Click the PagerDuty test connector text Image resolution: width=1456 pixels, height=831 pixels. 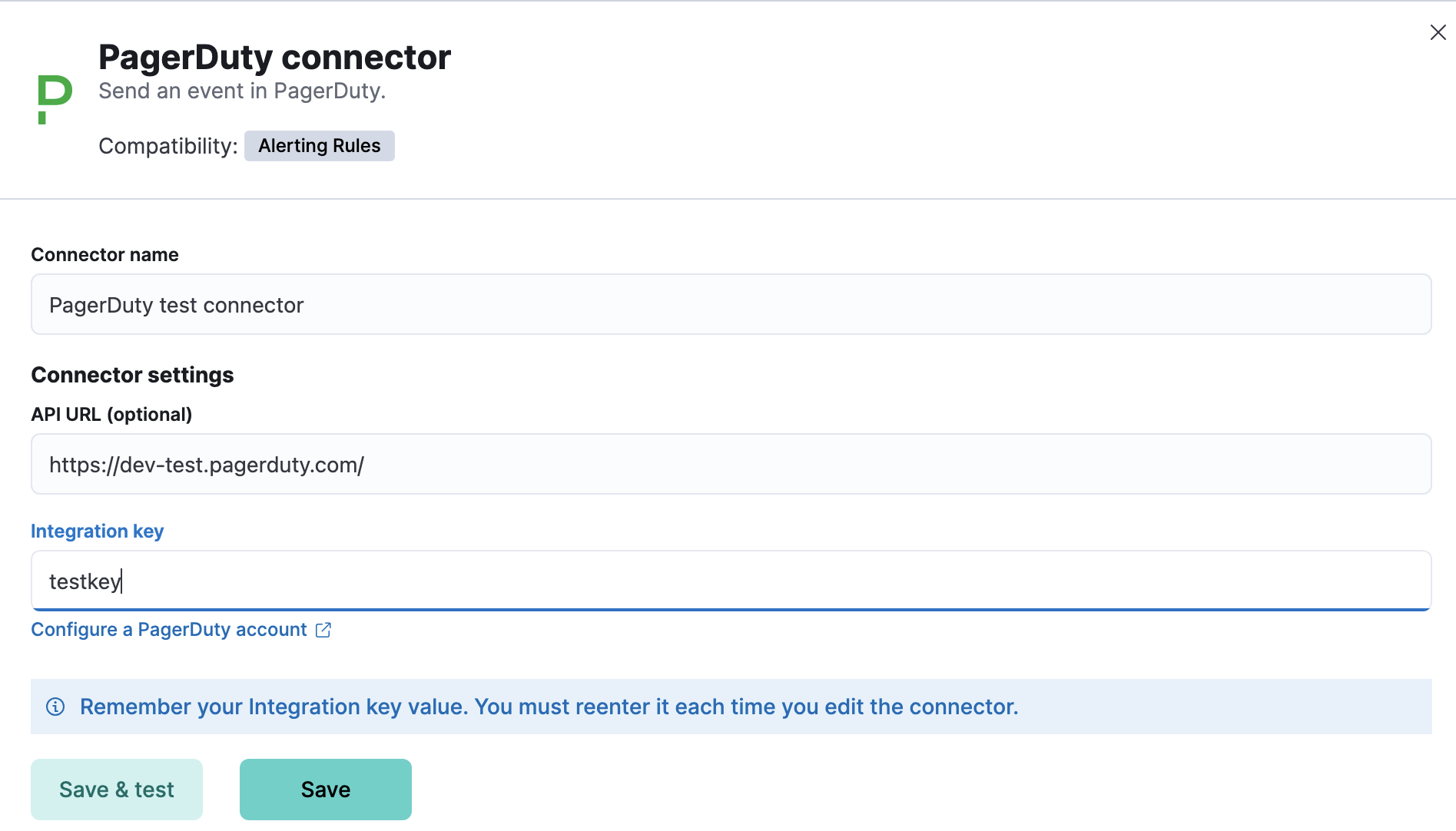click(176, 305)
